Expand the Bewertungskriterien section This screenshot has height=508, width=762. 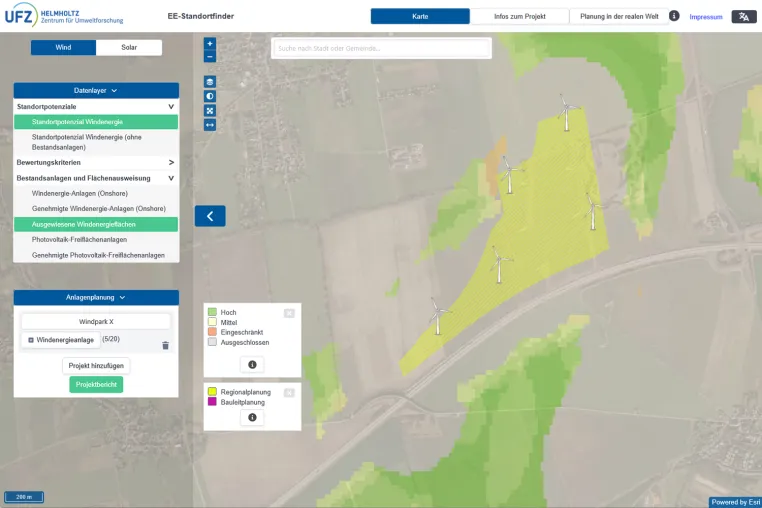[x=96, y=162]
